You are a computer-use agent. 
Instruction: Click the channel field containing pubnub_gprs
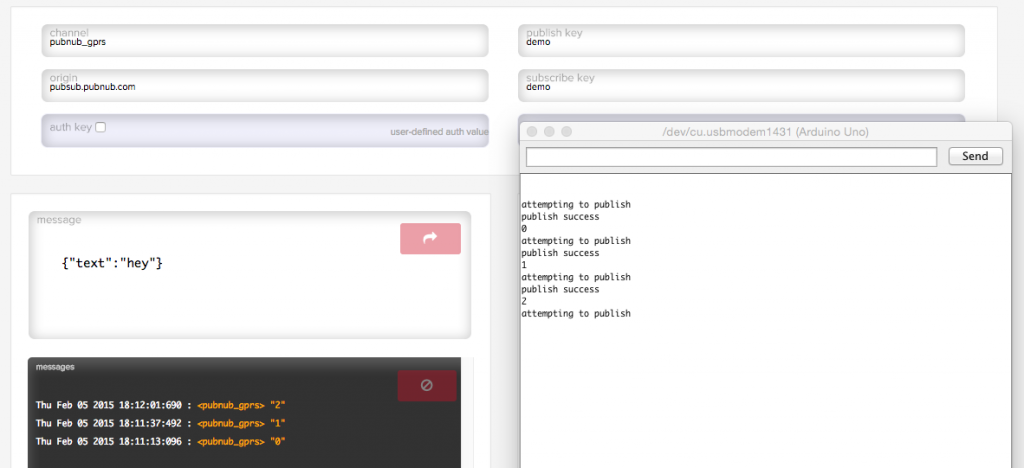click(264, 41)
